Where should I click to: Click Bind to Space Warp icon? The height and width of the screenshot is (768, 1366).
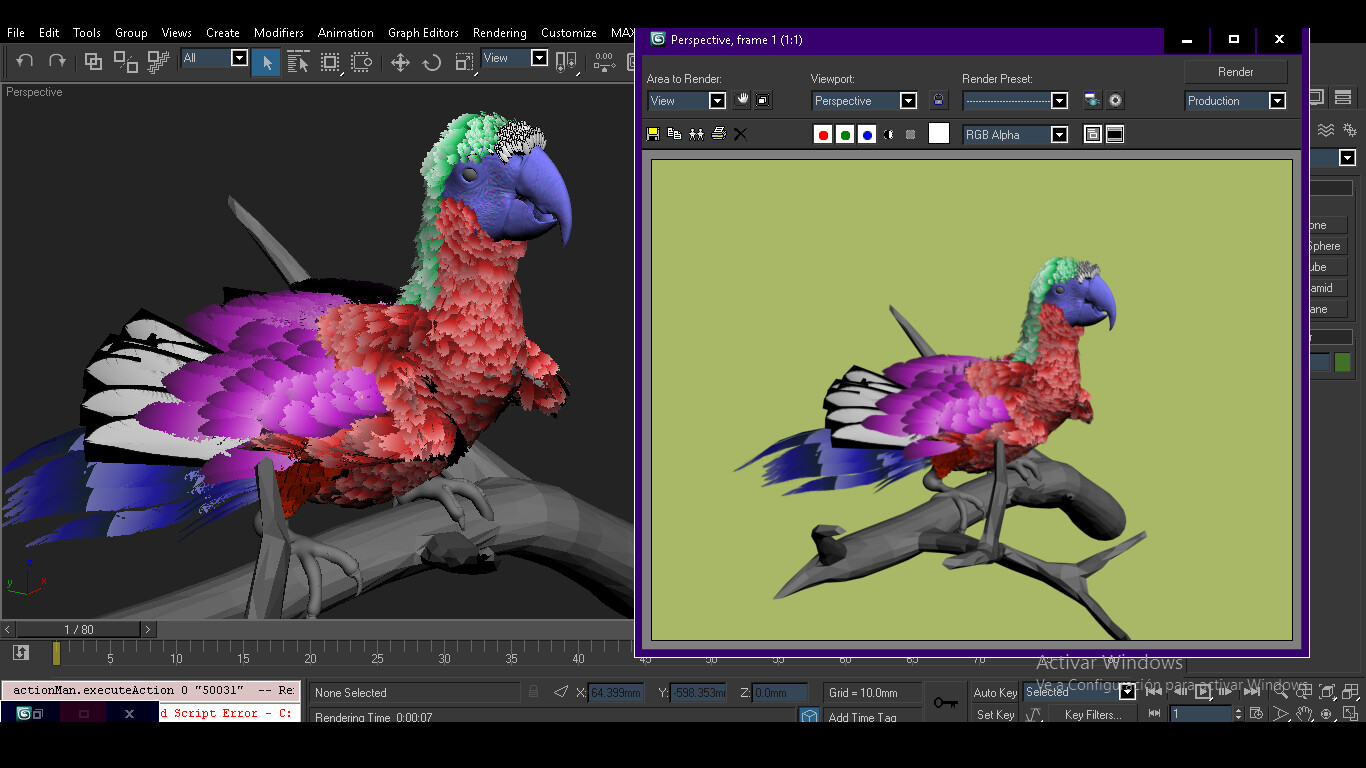pos(158,62)
